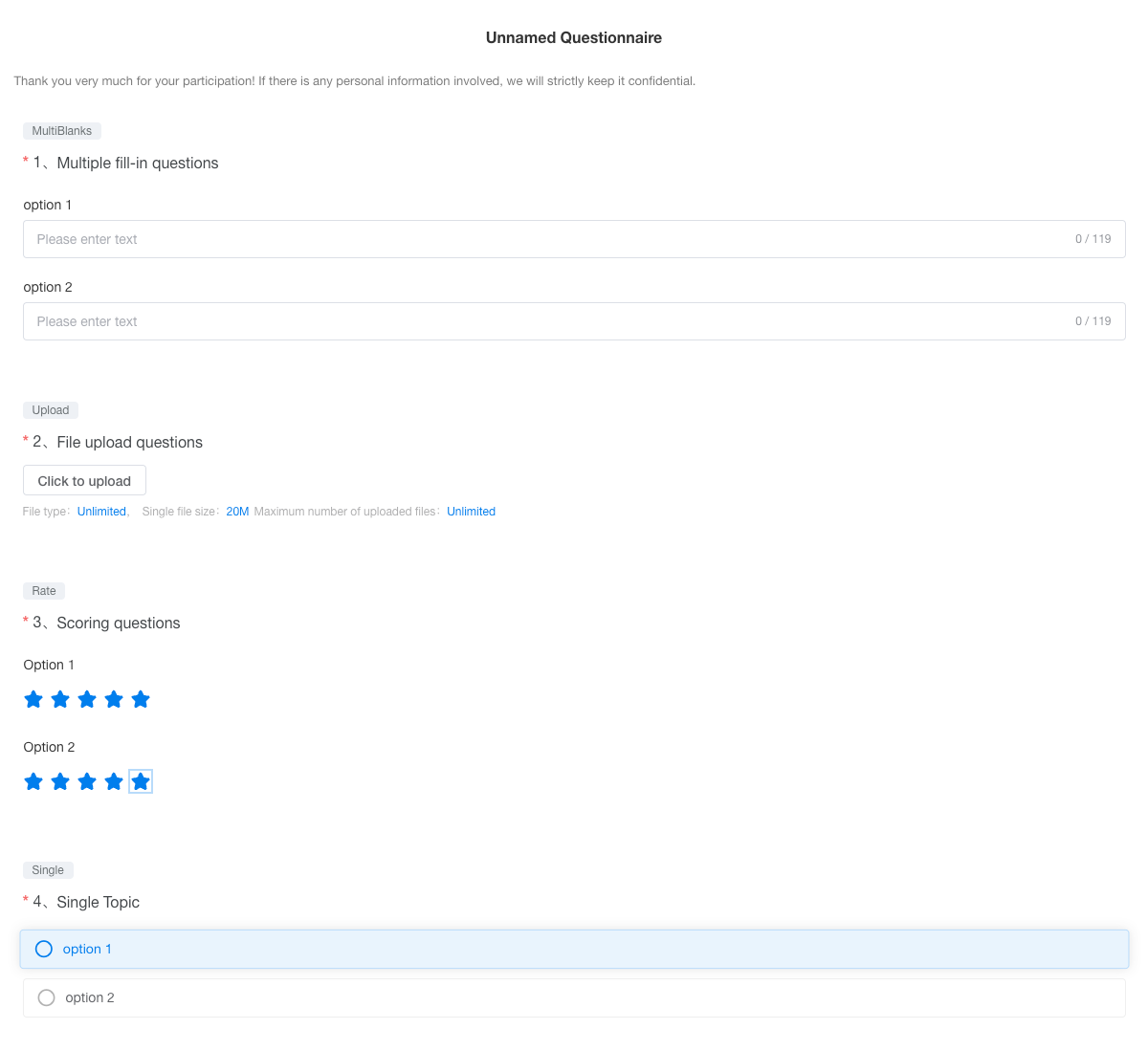Click the Unlimited maximum files link
Screen dimensions: 1148x1051
[x=471, y=512]
